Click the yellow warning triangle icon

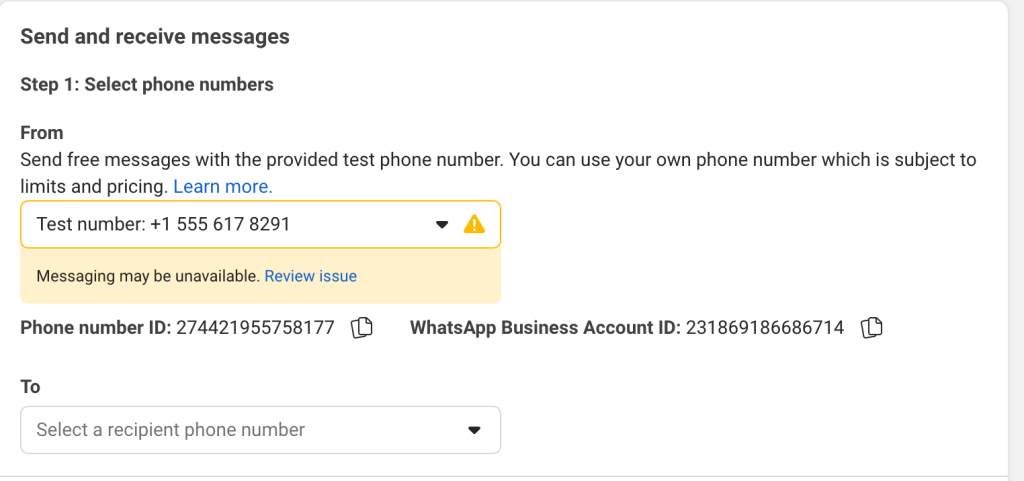click(x=474, y=225)
